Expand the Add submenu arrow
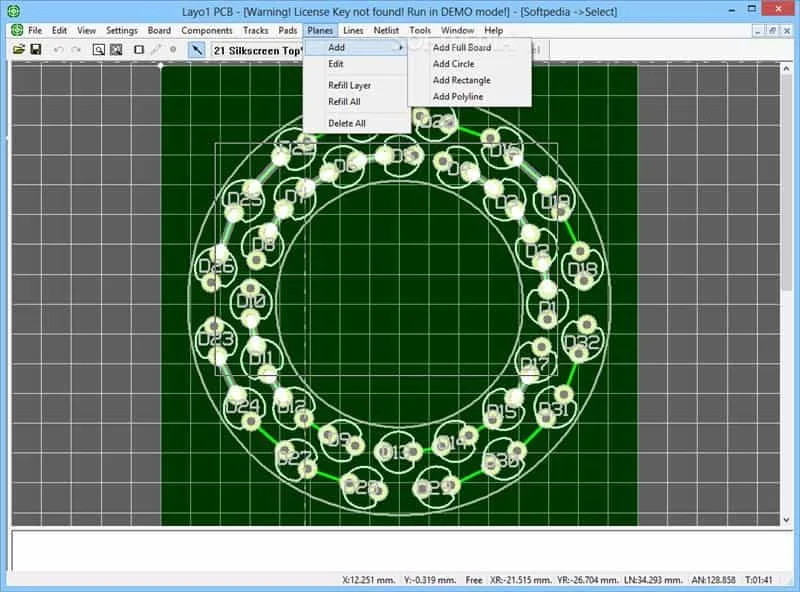This screenshot has width=800, height=592. click(401, 47)
